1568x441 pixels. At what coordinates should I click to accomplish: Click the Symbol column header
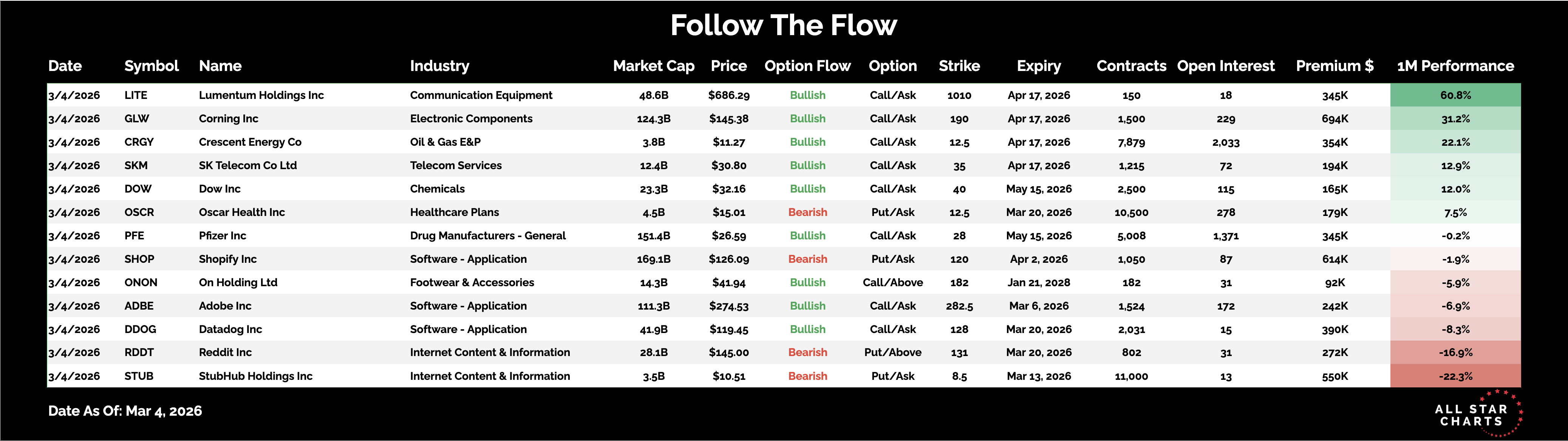click(x=152, y=66)
